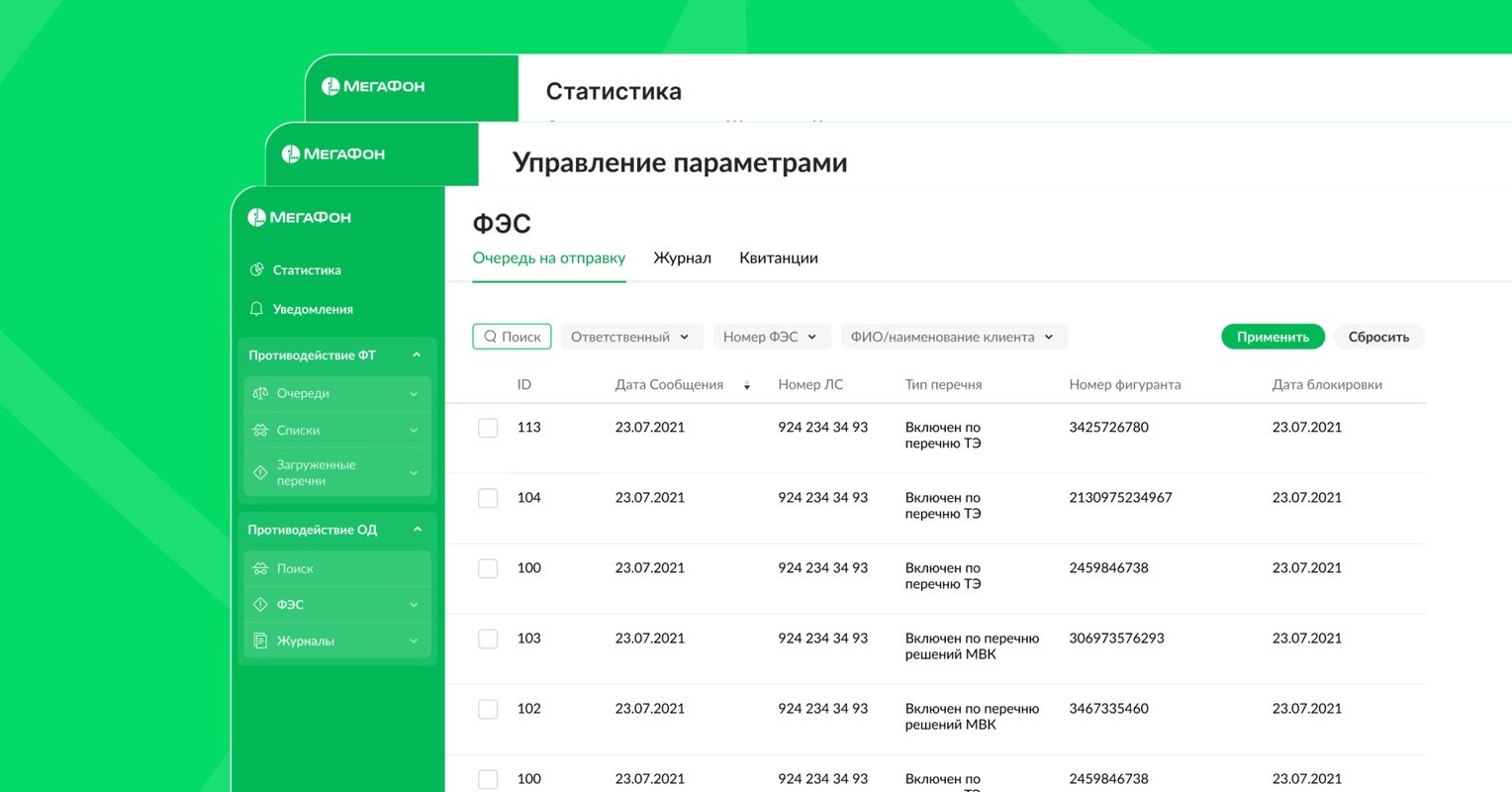Click the Статистика heading in the back window

[614, 91]
